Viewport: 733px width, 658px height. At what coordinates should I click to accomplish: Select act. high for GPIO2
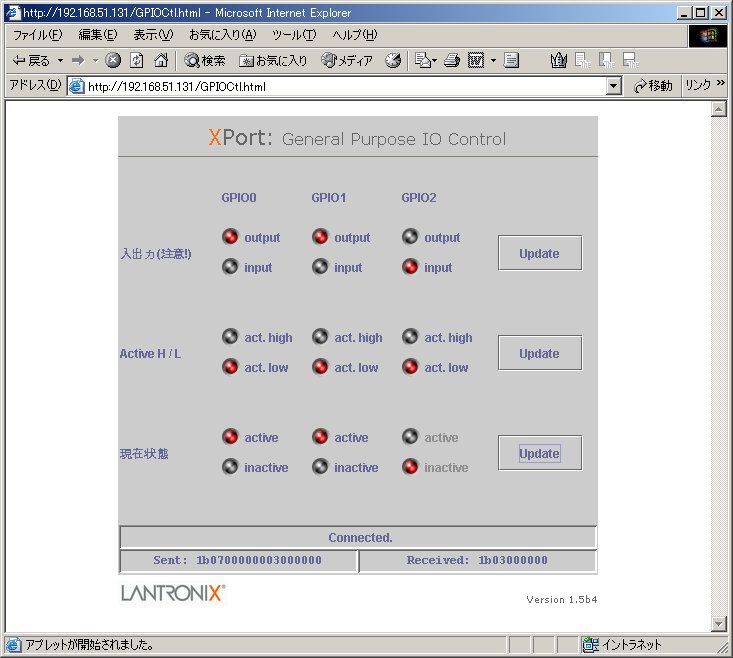(410, 337)
